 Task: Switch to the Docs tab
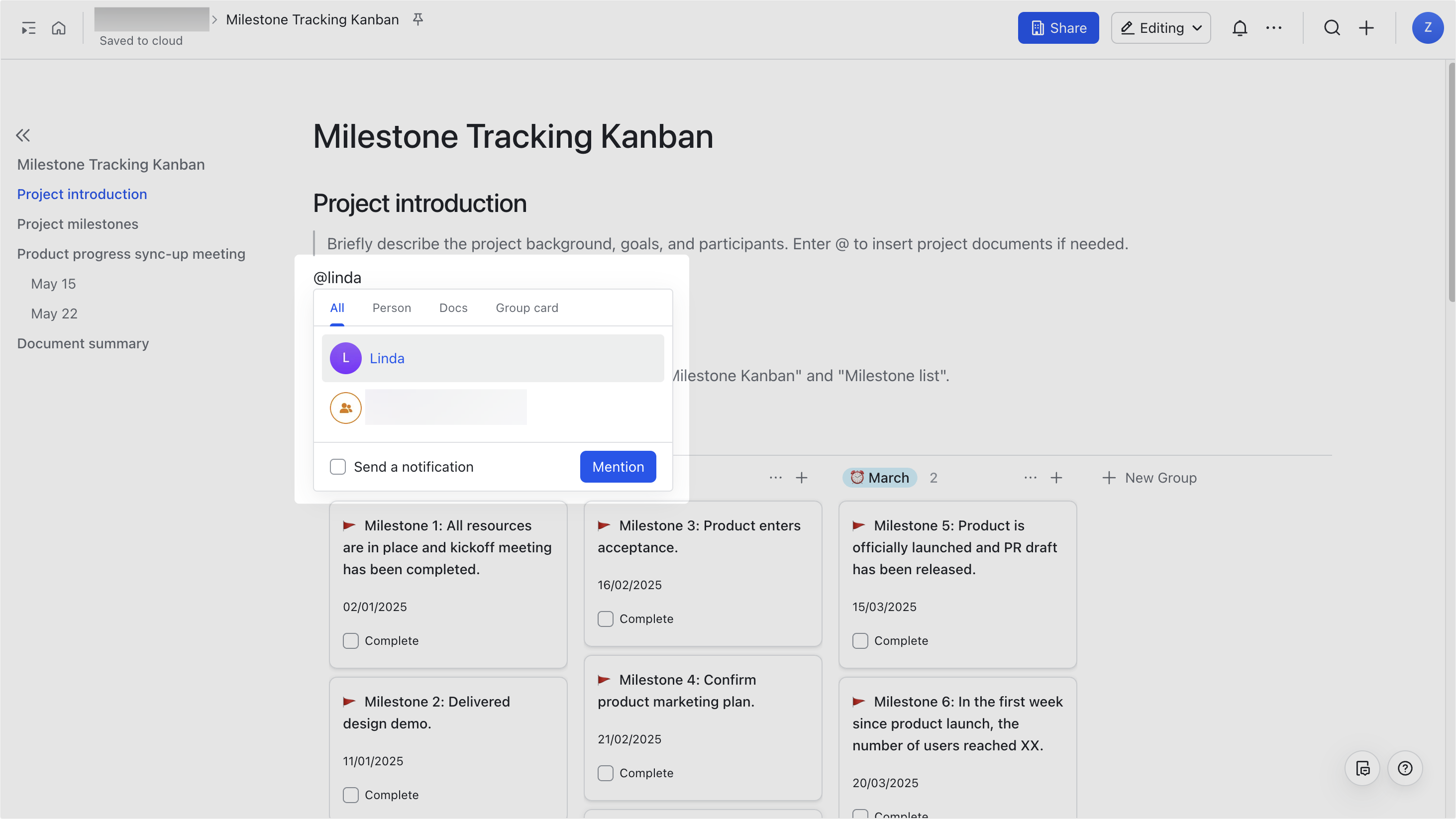pos(453,308)
